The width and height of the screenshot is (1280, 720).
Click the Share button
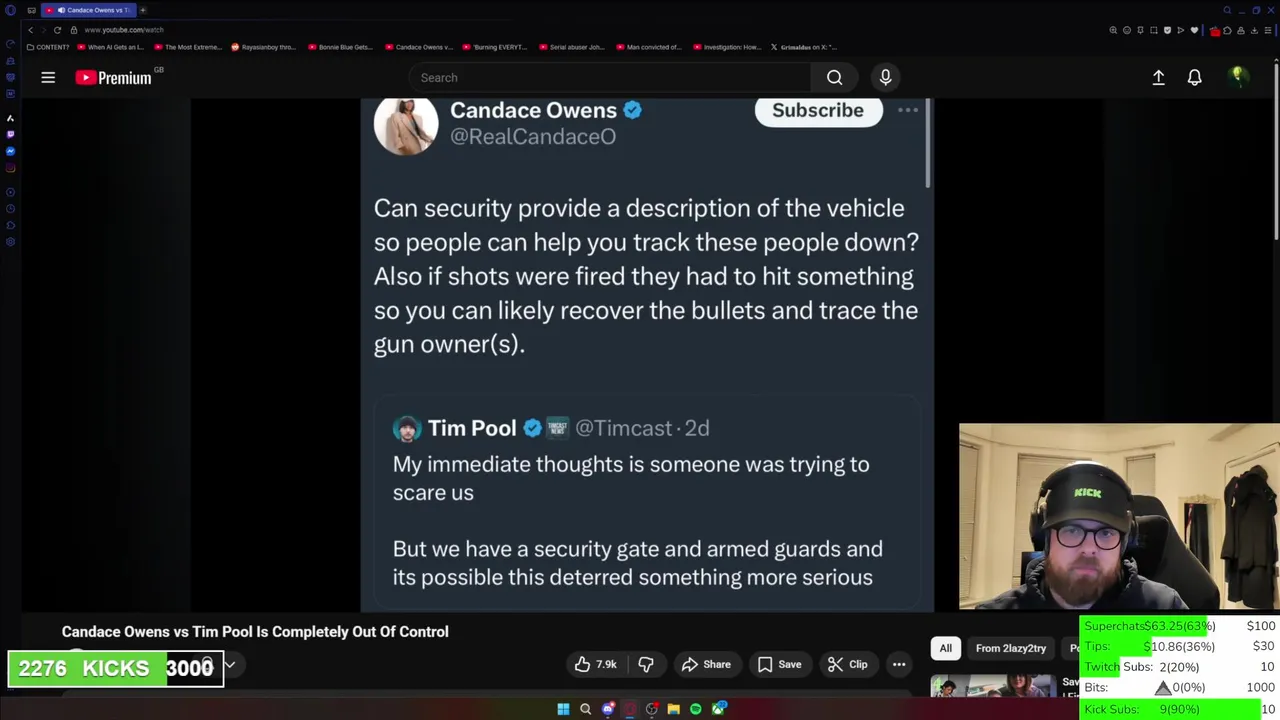click(706, 664)
